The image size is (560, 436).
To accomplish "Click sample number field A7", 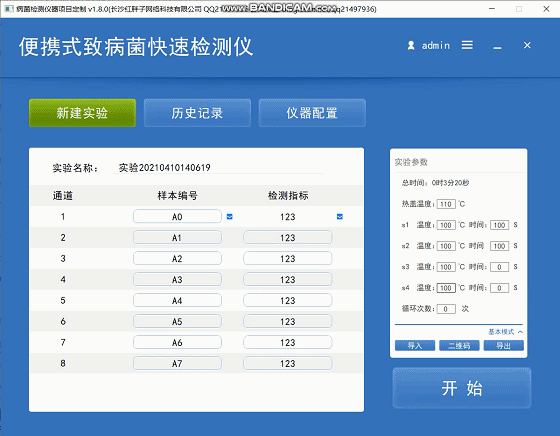I will click(x=177, y=363).
